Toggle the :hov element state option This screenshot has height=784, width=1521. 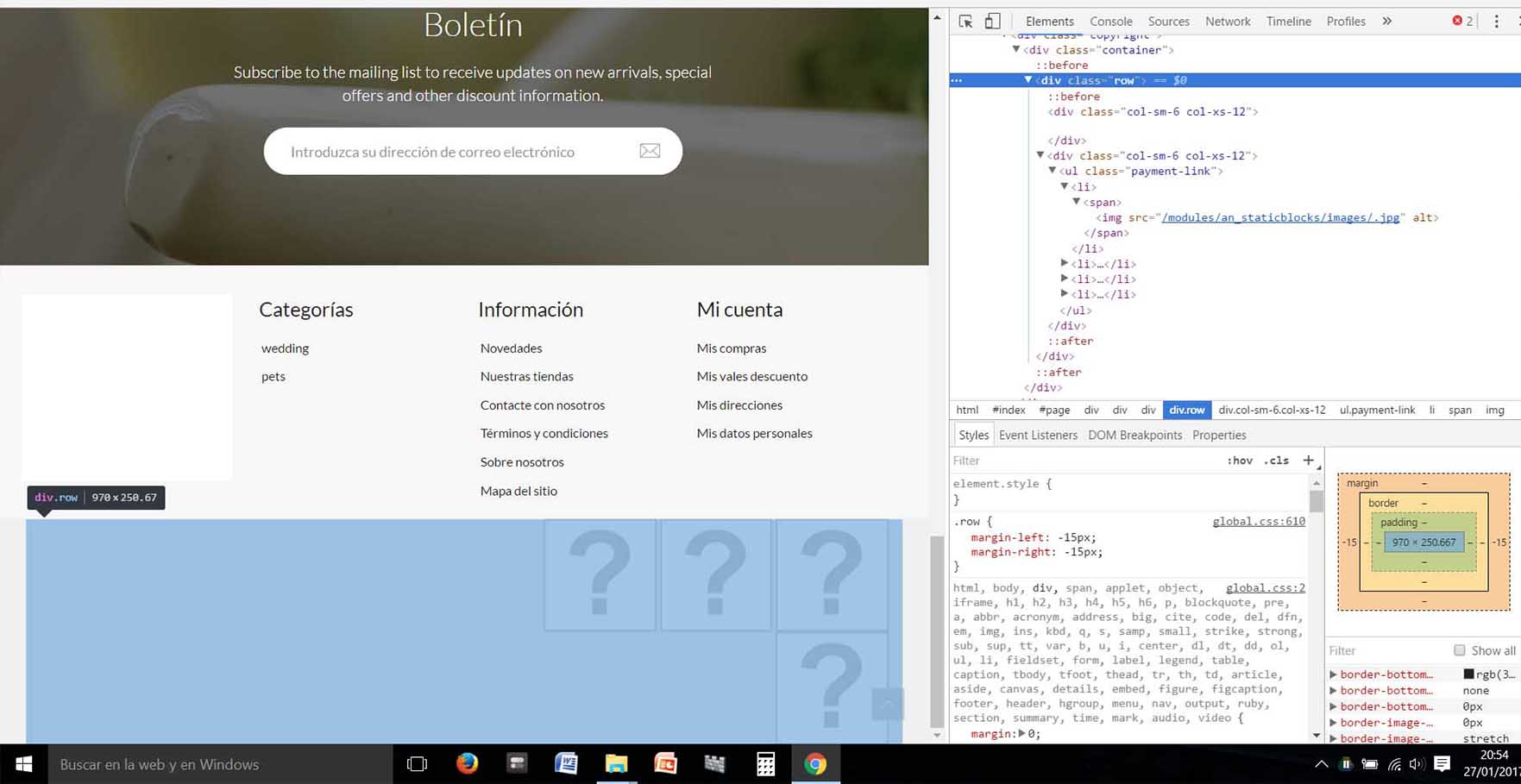[x=1239, y=461]
